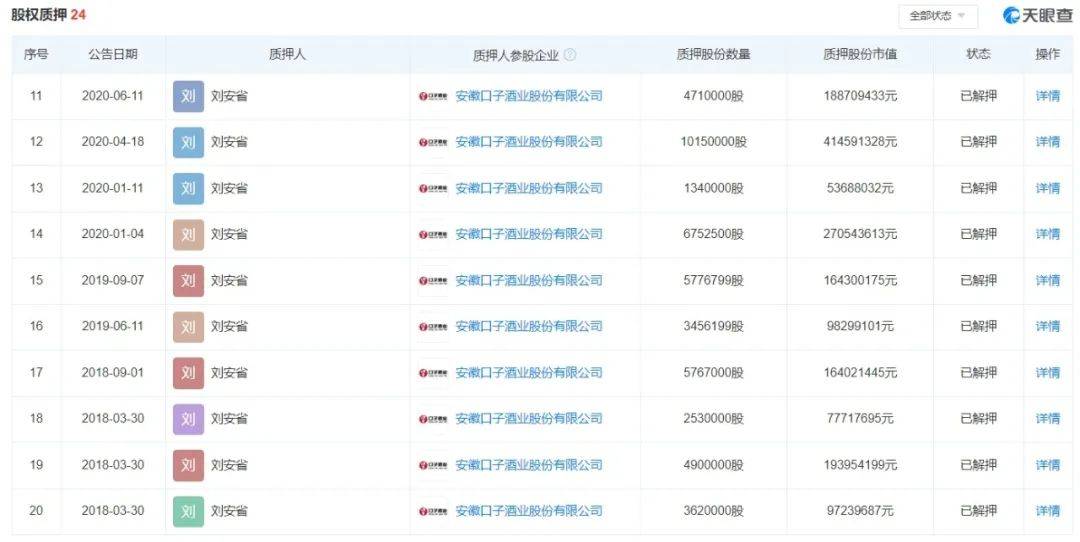
Task: Click company logo icon in row 12
Action: pos(433,142)
